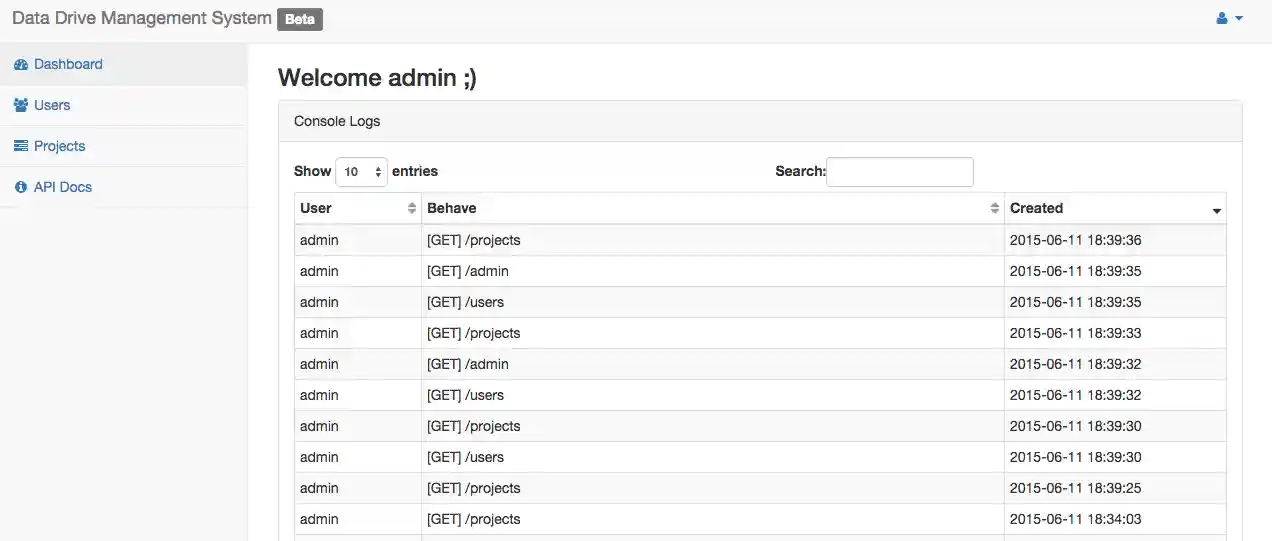Click the Projects list icon

pyautogui.click(x=21, y=146)
